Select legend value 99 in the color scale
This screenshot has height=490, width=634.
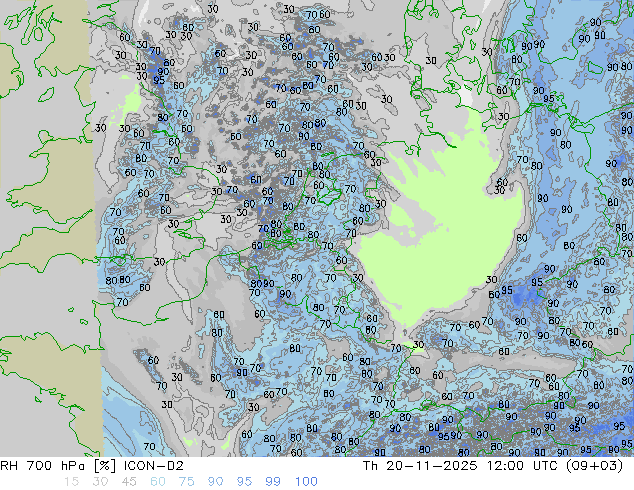pos(273,482)
